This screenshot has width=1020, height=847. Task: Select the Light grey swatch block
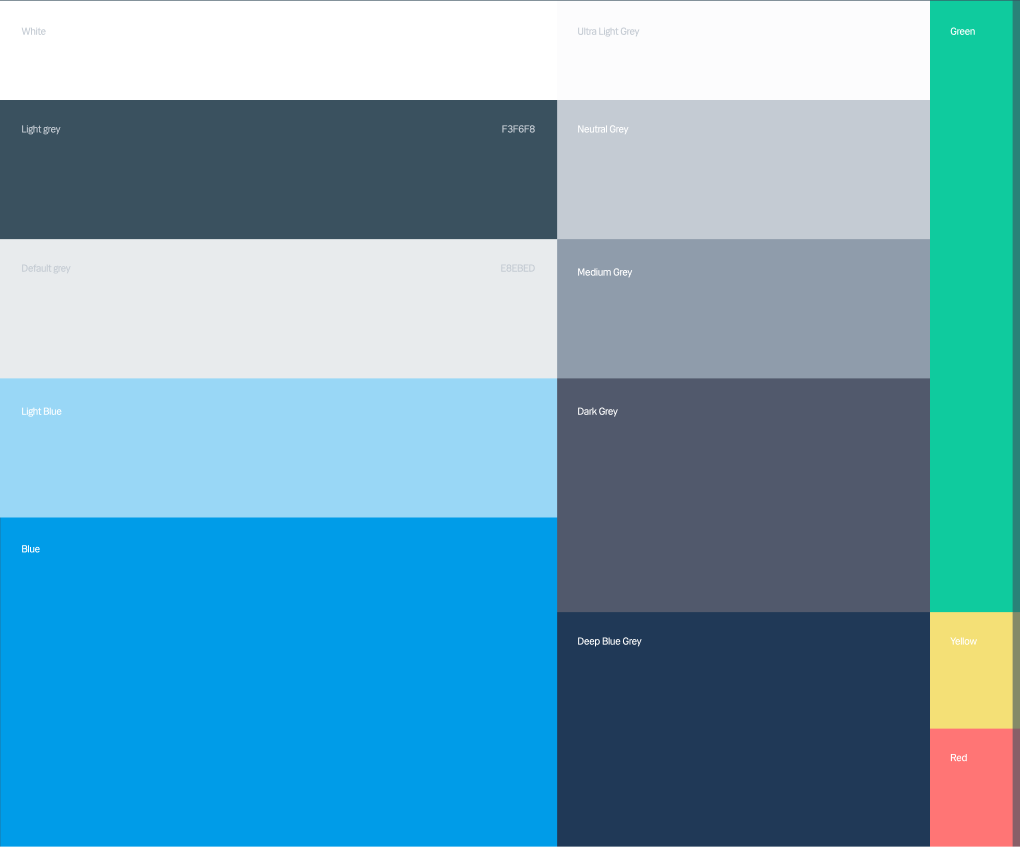(x=278, y=169)
